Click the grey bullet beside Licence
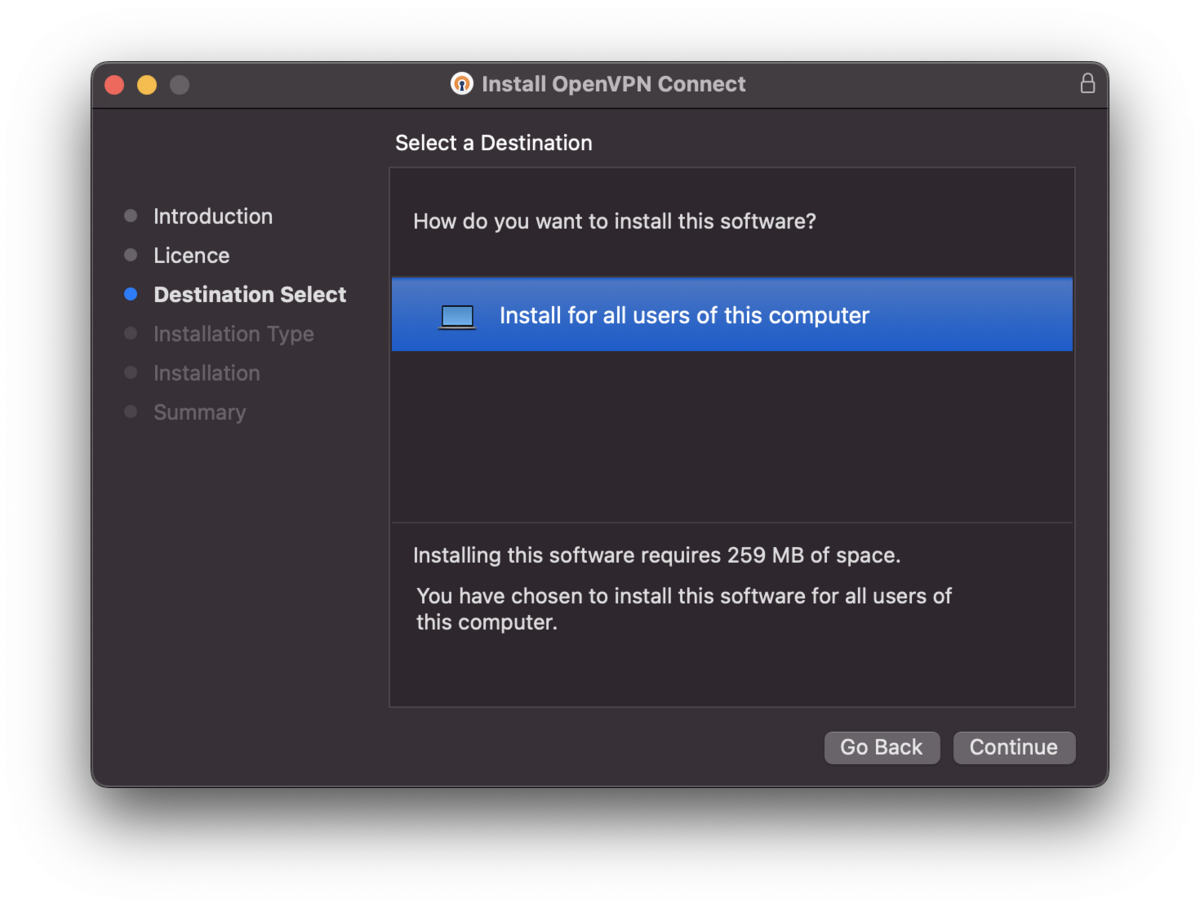Image resolution: width=1200 pixels, height=908 pixels. [130, 255]
